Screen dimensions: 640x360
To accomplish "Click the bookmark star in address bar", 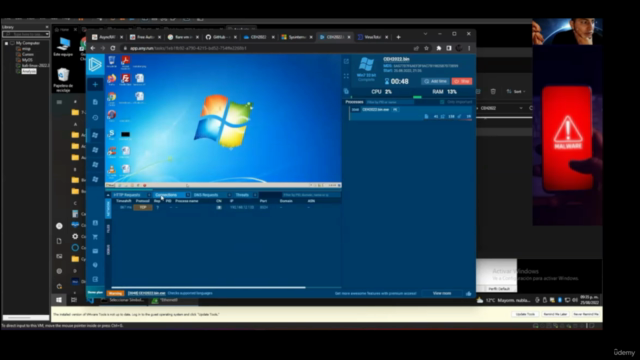I will (x=427, y=48).
